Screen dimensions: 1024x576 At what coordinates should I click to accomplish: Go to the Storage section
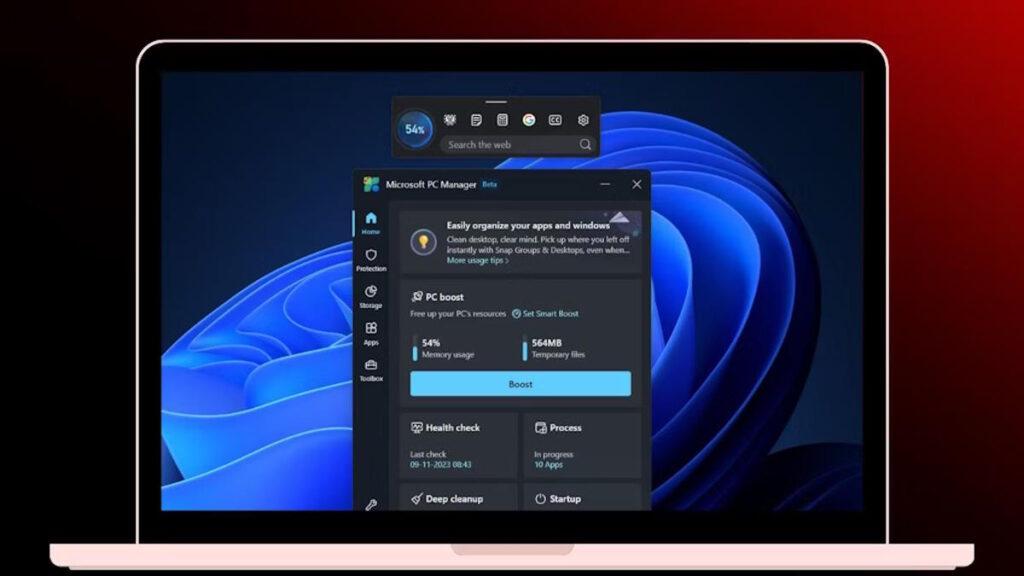tap(370, 296)
